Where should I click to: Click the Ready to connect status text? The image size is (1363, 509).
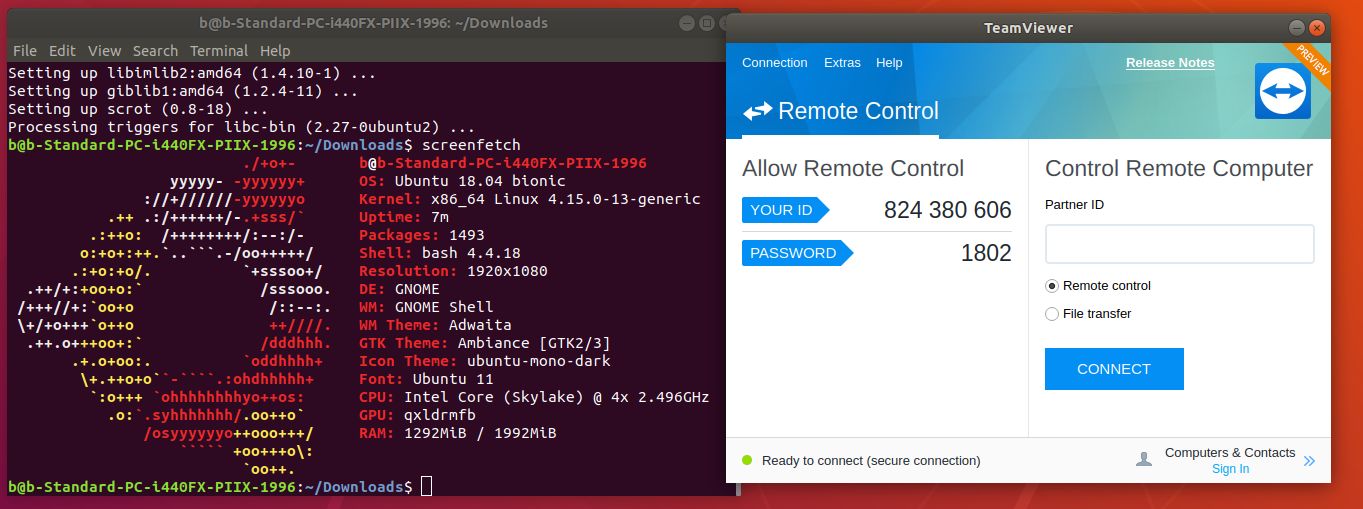(x=871, y=461)
